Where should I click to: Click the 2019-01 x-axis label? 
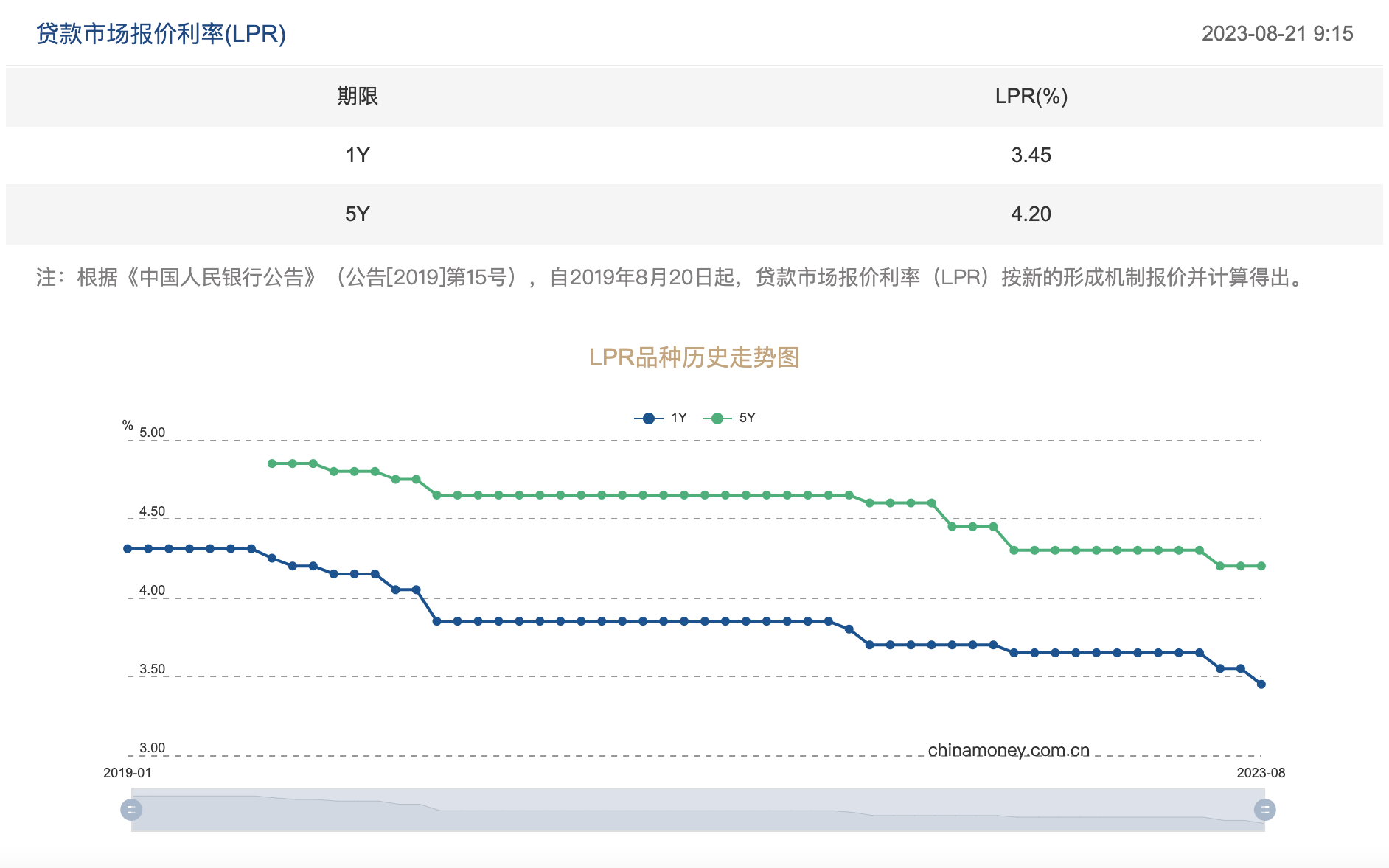[x=127, y=773]
